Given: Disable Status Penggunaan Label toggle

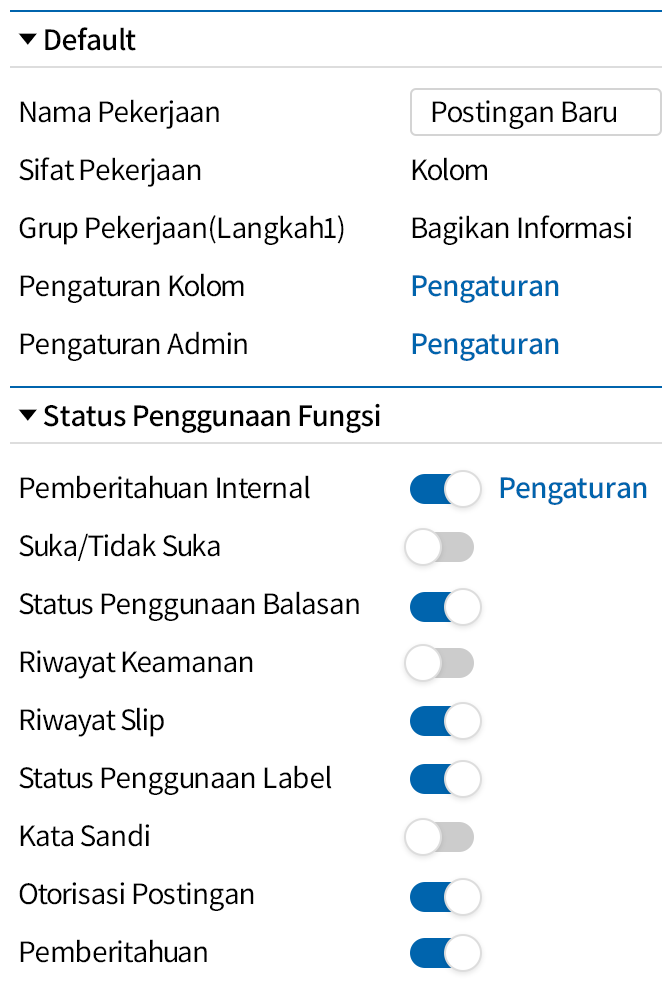Looking at the screenshot, I should [x=445, y=779].
